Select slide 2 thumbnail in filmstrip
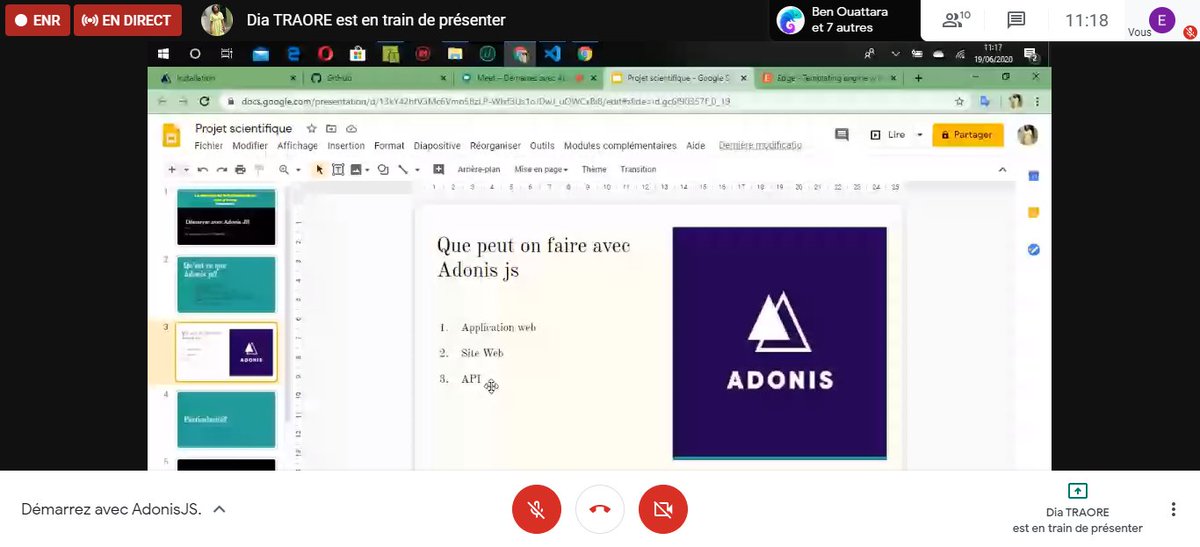The height and width of the screenshot is (547, 1200). coord(225,284)
